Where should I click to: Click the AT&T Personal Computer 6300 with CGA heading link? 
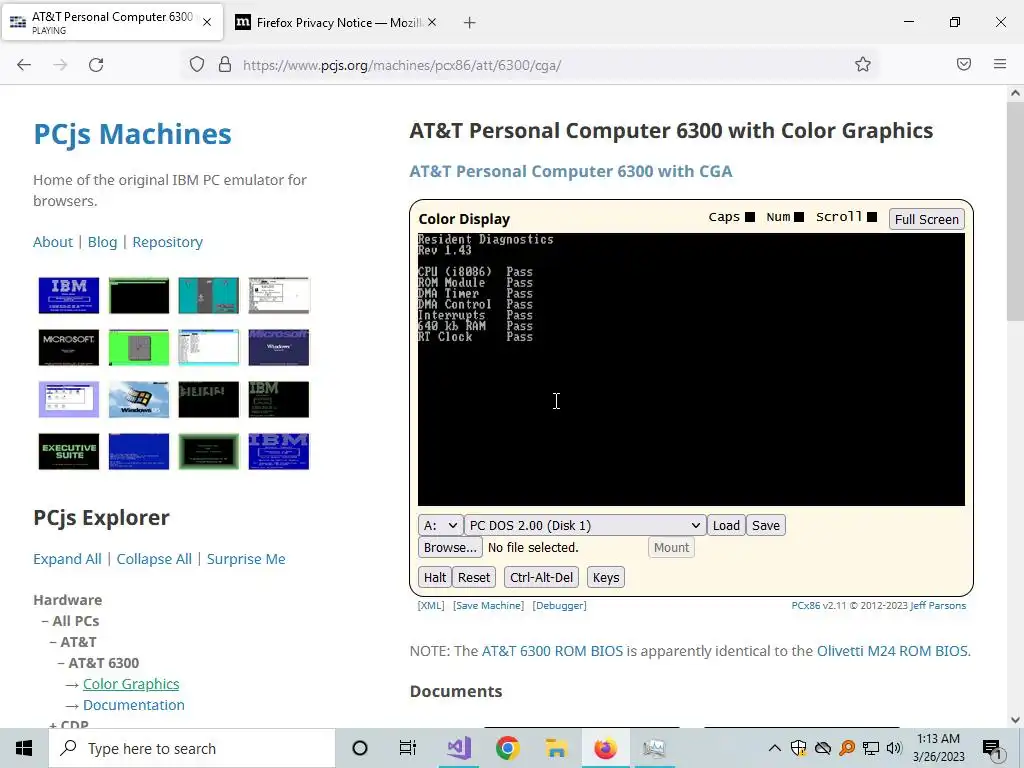pyautogui.click(x=571, y=171)
